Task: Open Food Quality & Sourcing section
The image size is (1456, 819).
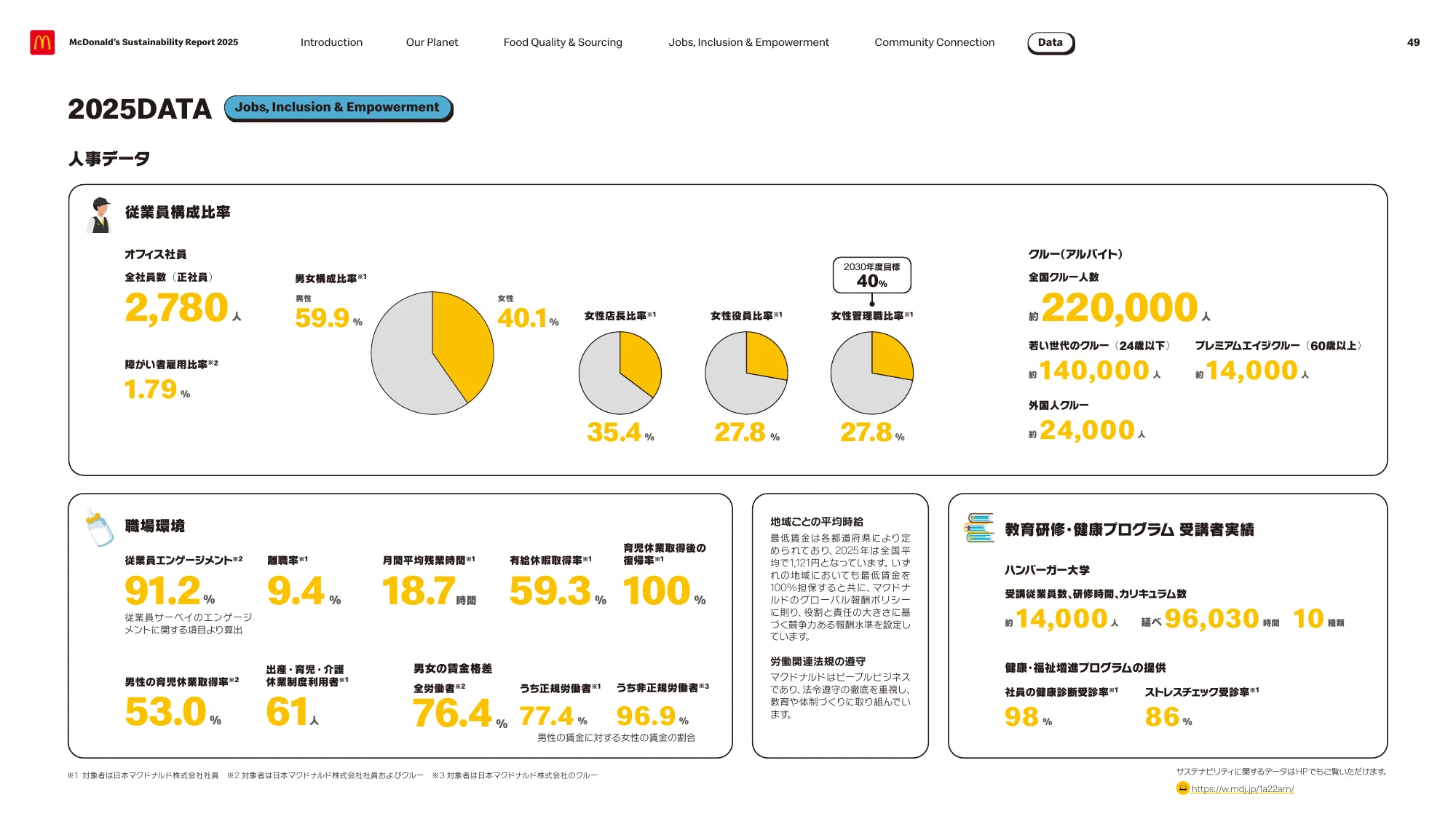Action: 563,42
